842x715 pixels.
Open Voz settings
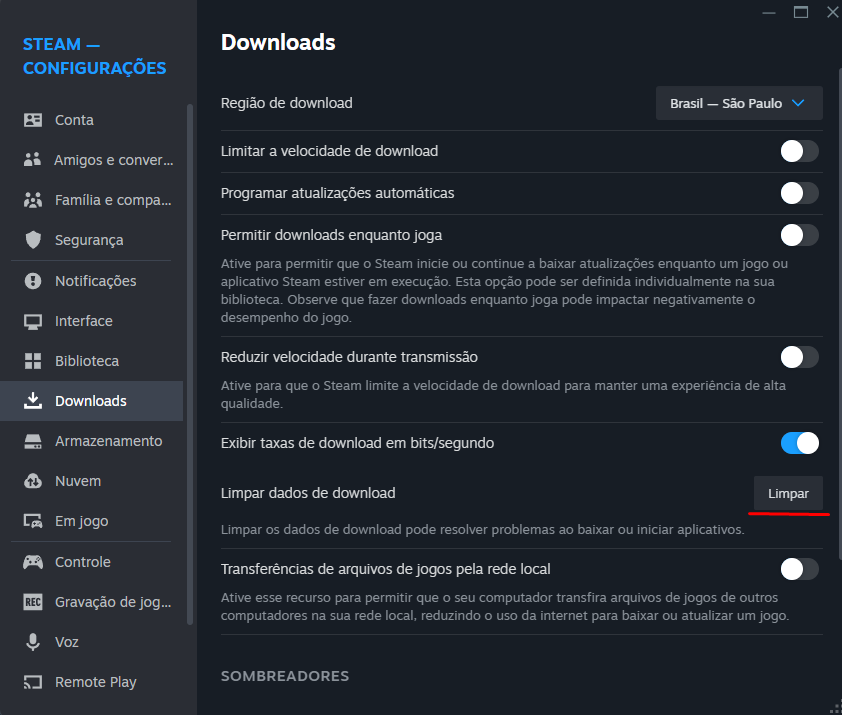(x=91, y=642)
